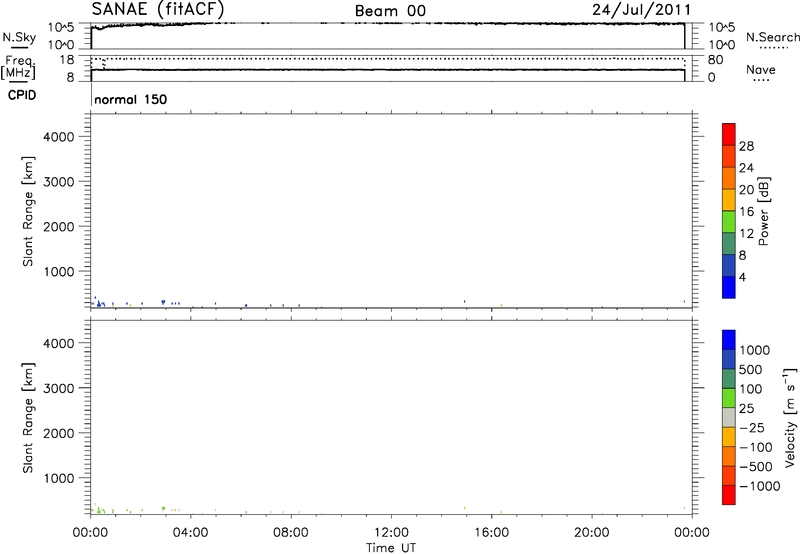The image size is (800, 554).
Task: Pick the 24–28 dB red-orange Power swatch
Action: coord(729,156)
